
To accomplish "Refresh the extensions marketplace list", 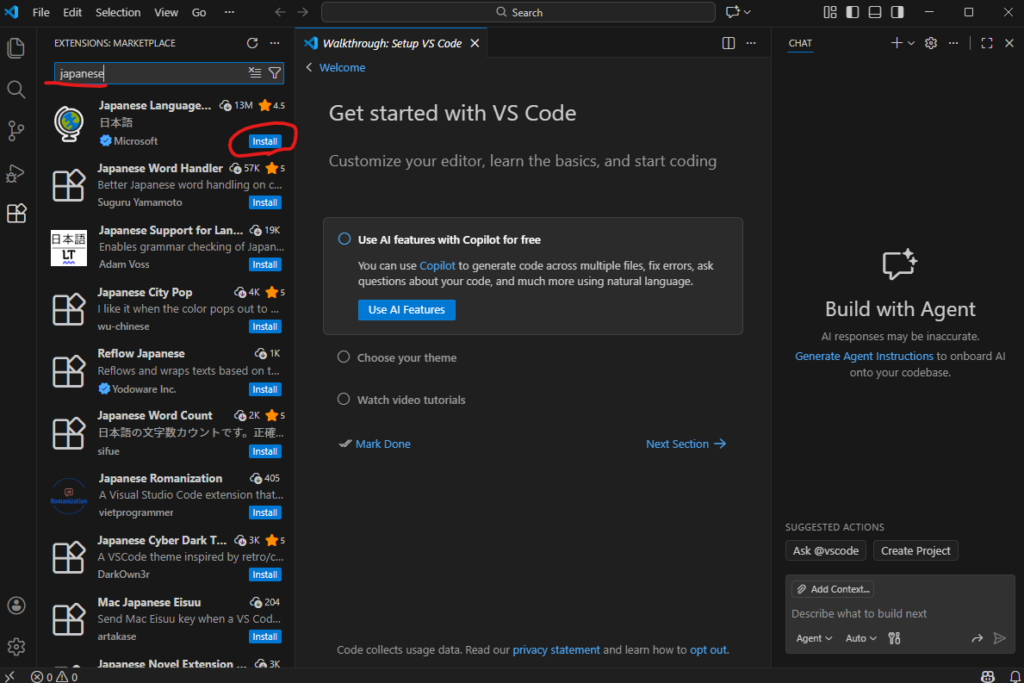I will 252,43.
